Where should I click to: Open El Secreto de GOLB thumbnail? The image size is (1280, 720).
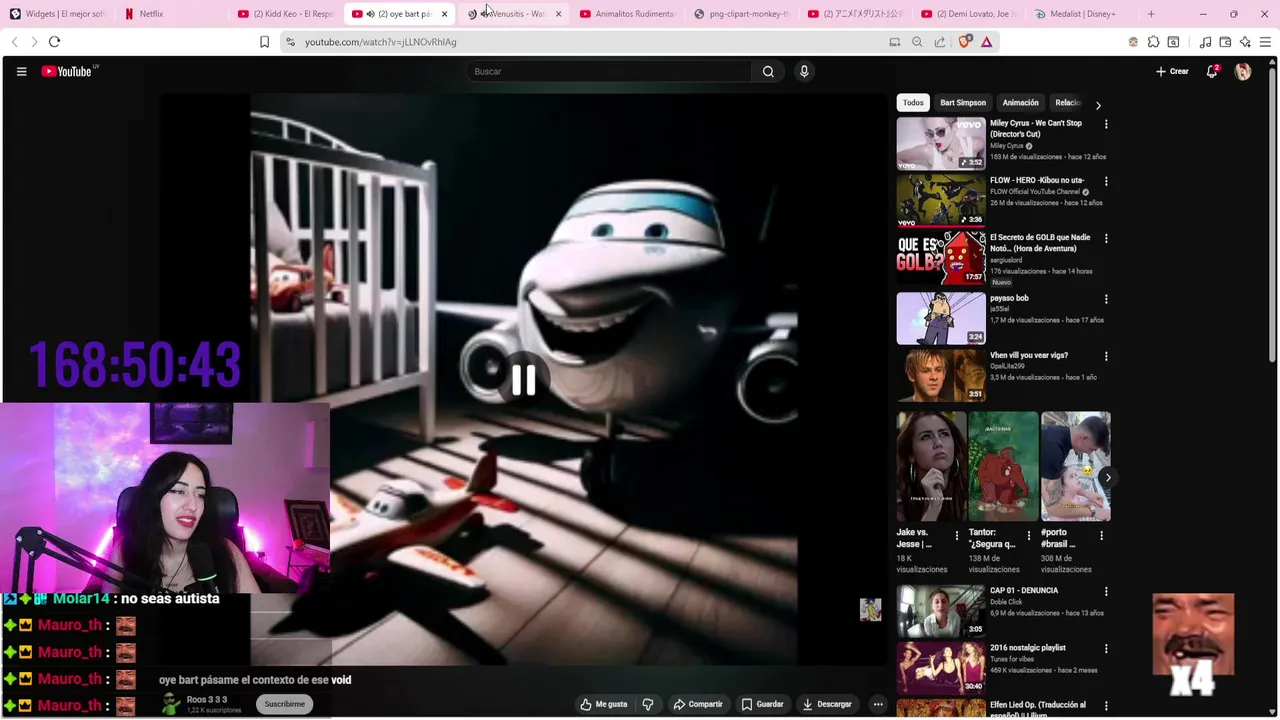tap(941, 258)
